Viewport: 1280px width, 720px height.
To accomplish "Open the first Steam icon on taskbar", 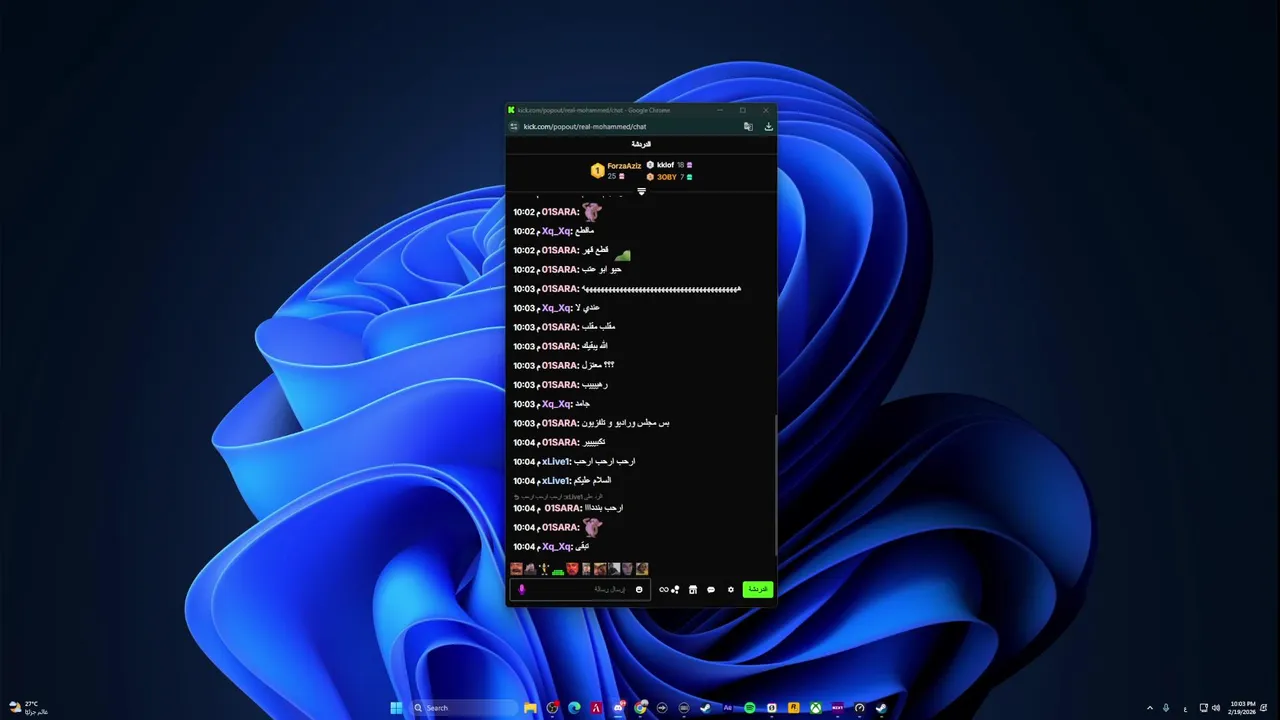I will (x=705, y=708).
